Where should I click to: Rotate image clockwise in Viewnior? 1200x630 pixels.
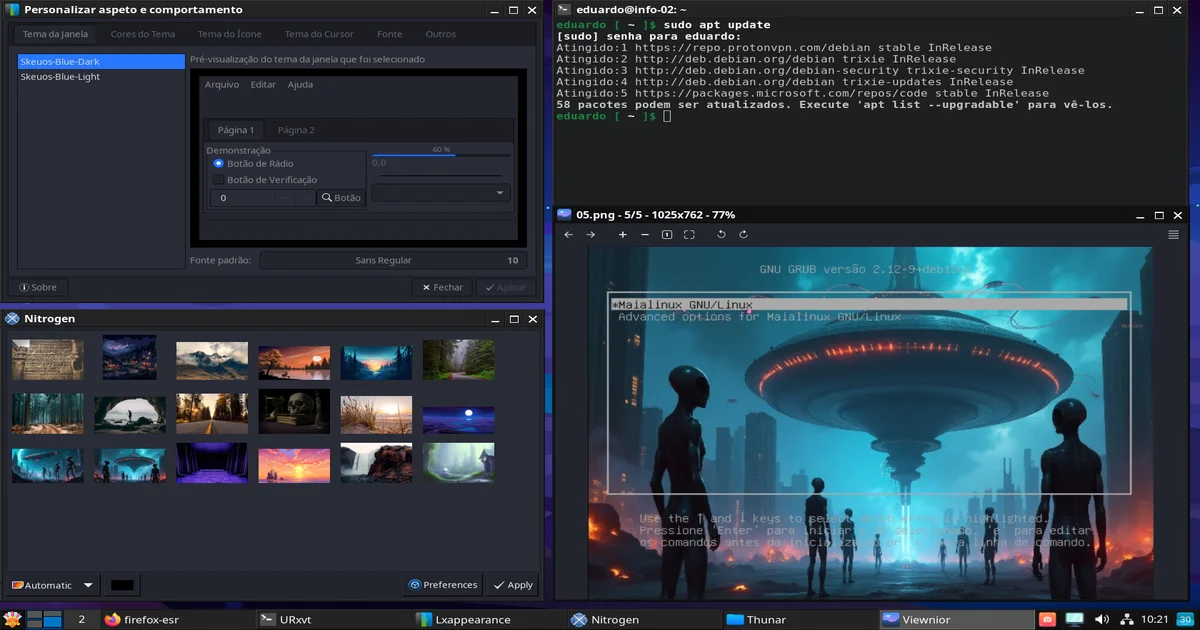coord(743,234)
